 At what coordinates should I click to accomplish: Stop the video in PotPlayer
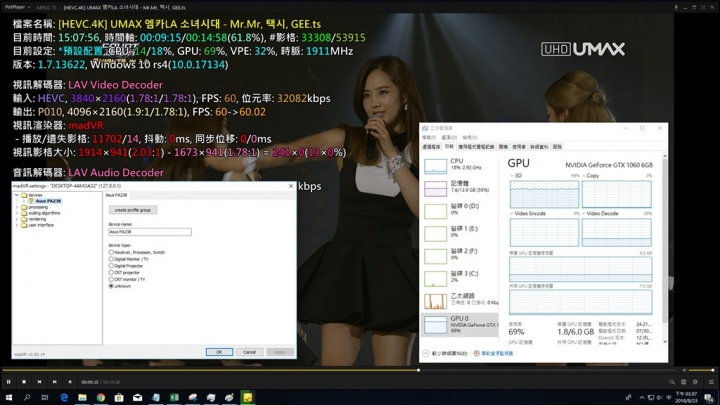24,382
